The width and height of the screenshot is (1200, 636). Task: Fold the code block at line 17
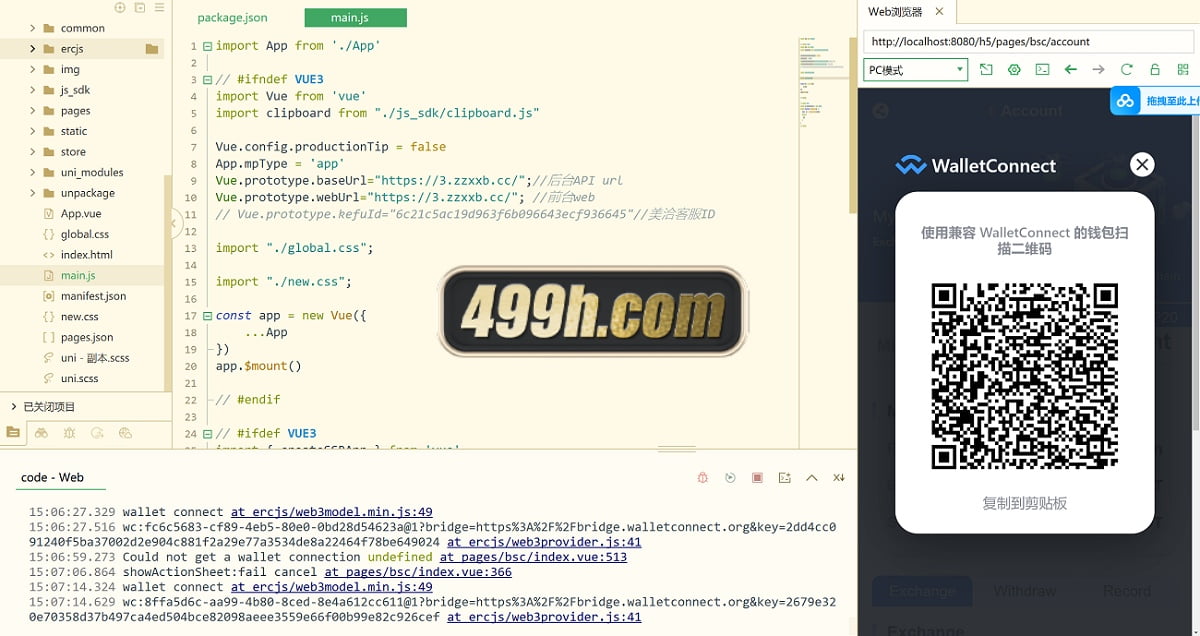207,315
